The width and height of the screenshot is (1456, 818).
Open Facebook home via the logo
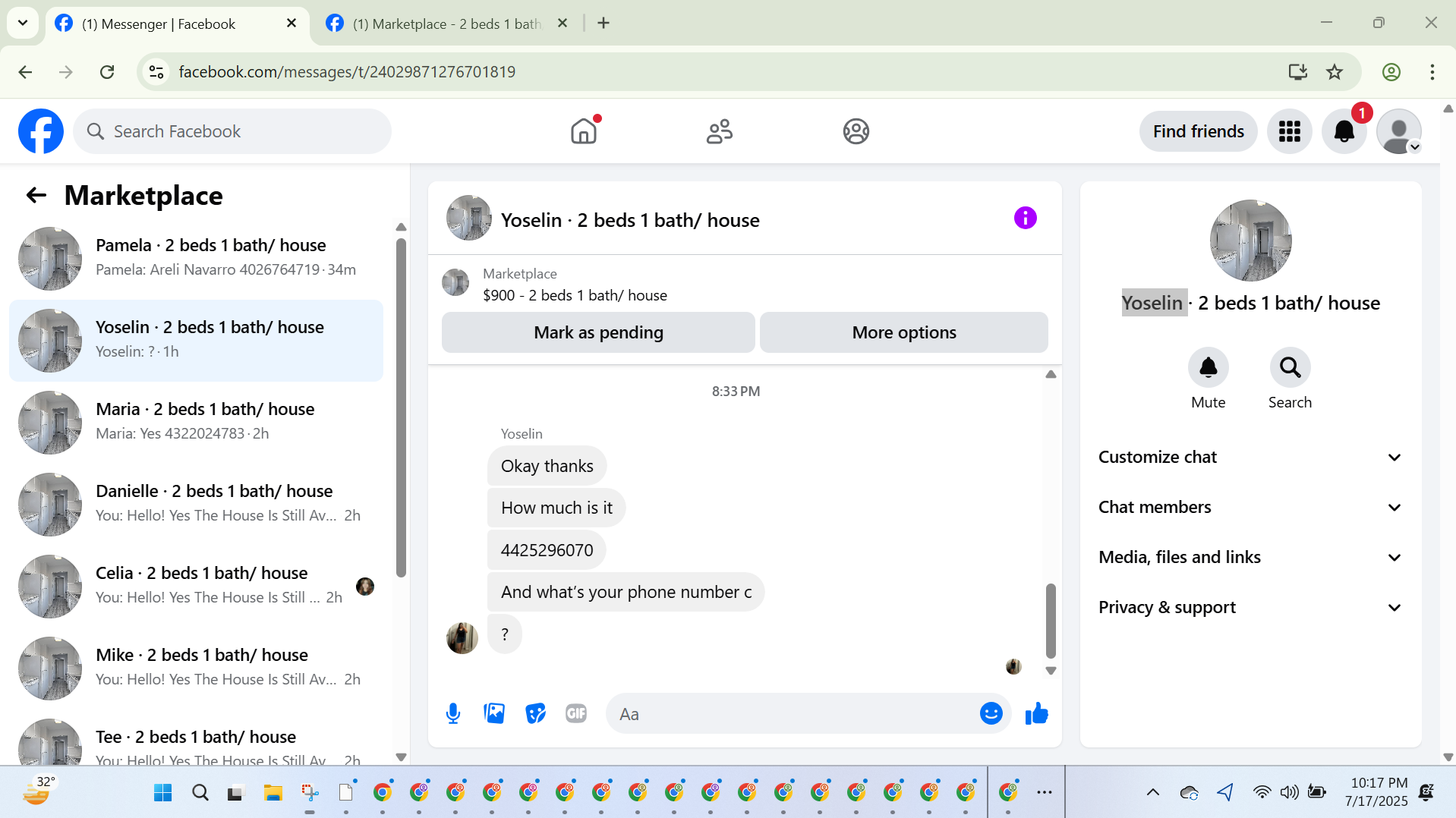41,131
